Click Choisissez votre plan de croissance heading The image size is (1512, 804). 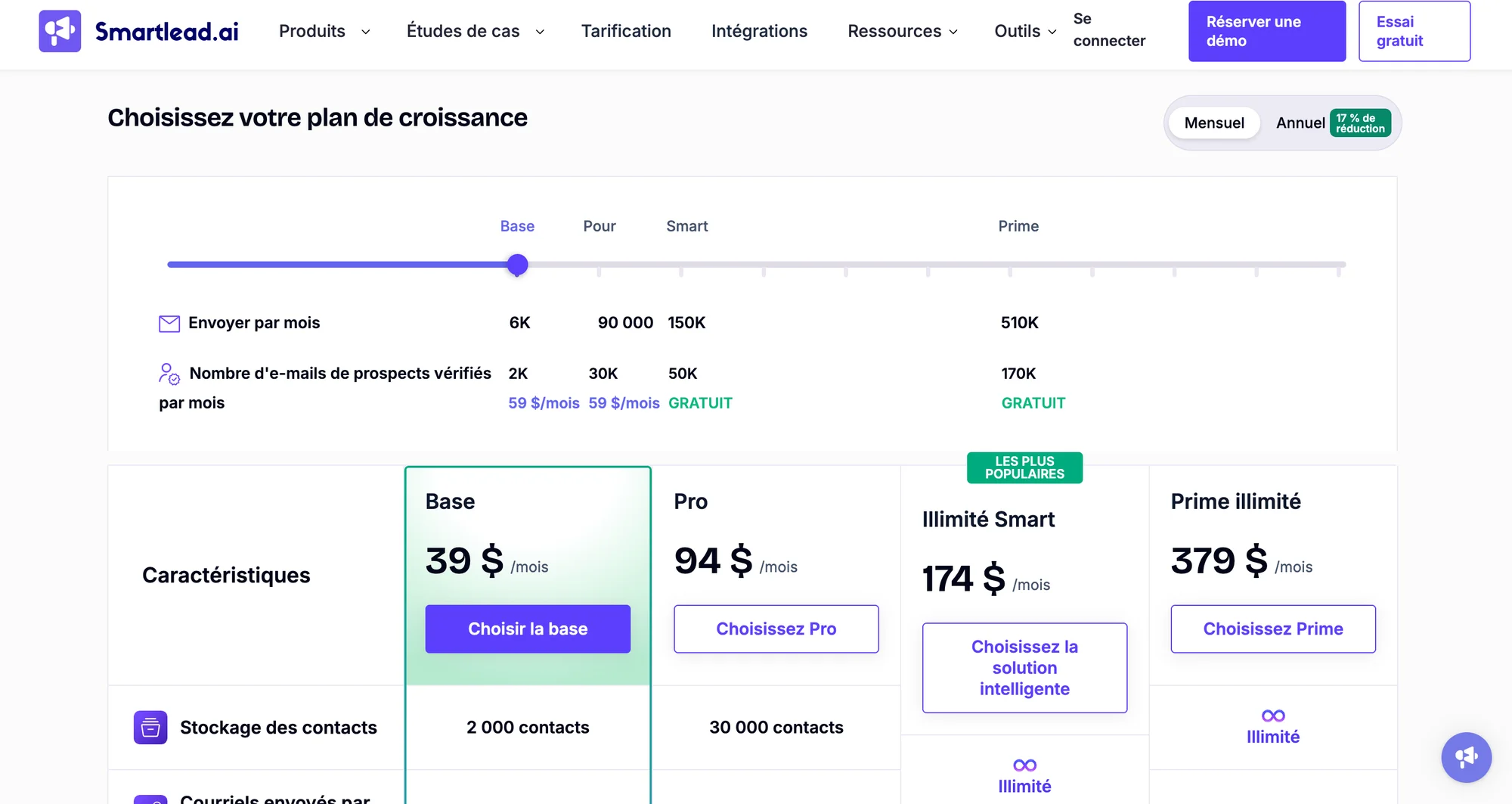[x=318, y=118]
